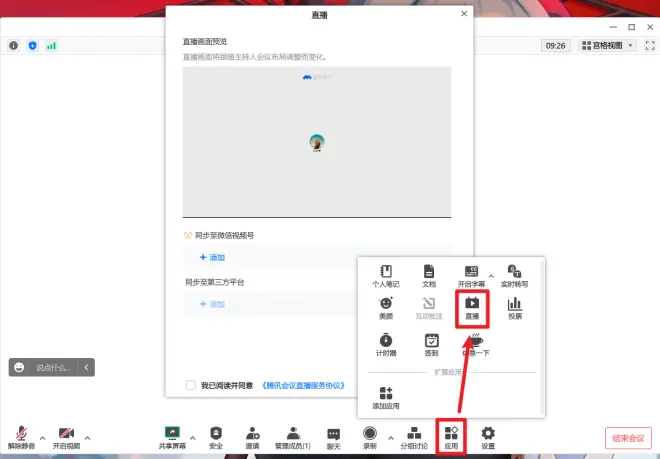
Task: Expand video options arrow beside 开启视频
Action: pos(87,438)
